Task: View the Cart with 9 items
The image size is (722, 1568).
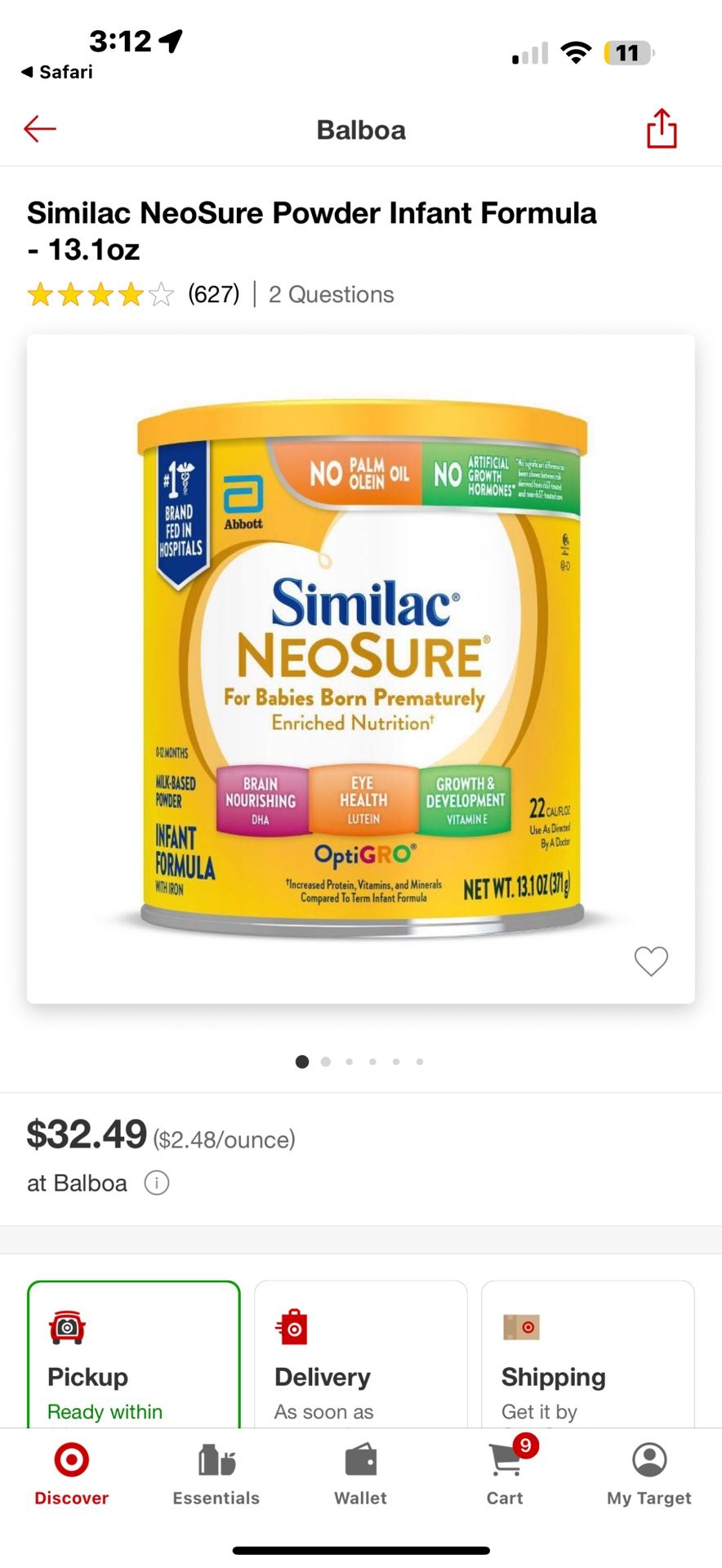Action: pos(506,1475)
